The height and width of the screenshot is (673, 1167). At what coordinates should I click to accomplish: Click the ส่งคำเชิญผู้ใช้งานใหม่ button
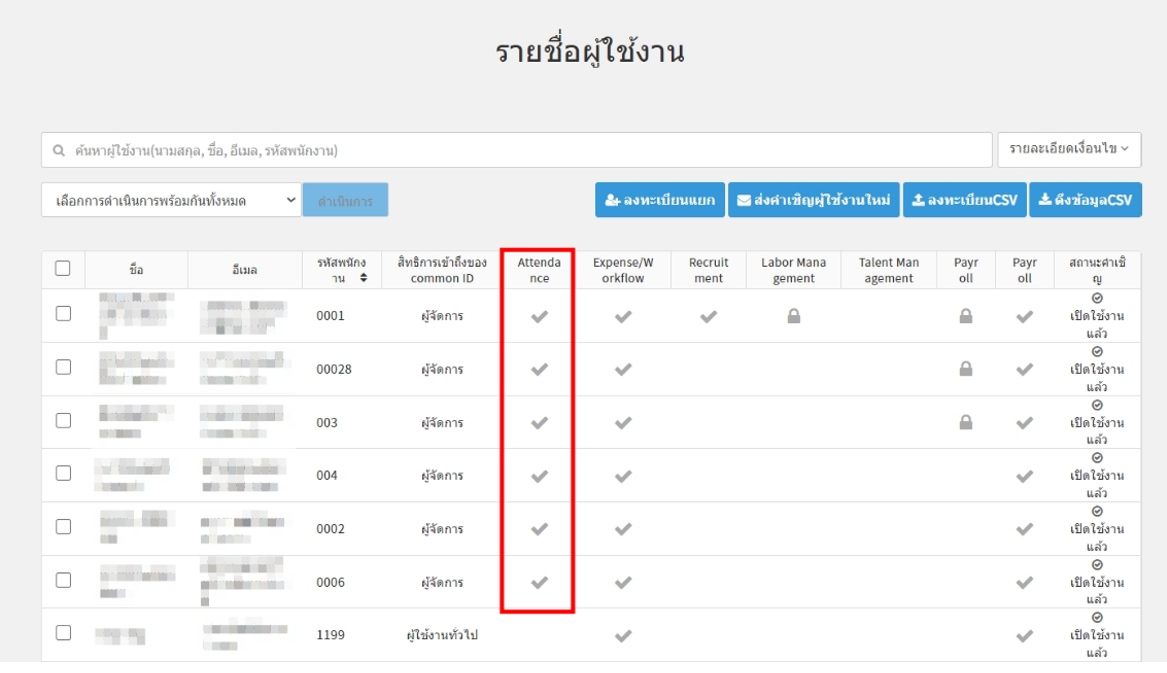click(813, 200)
